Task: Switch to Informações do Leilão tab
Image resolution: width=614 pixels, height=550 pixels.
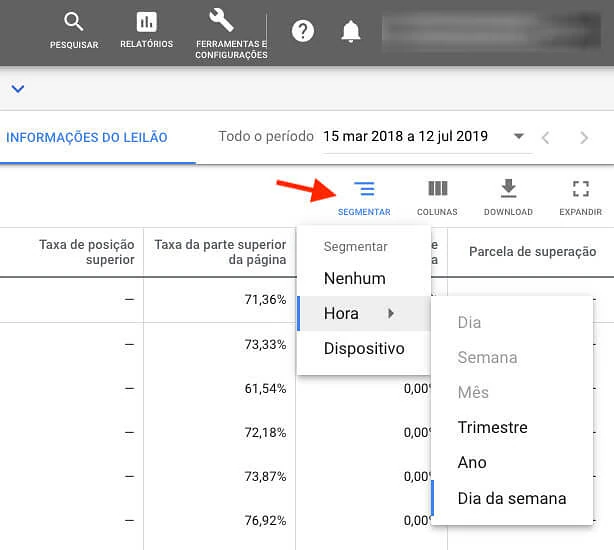Action: pyautogui.click(x=87, y=137)
